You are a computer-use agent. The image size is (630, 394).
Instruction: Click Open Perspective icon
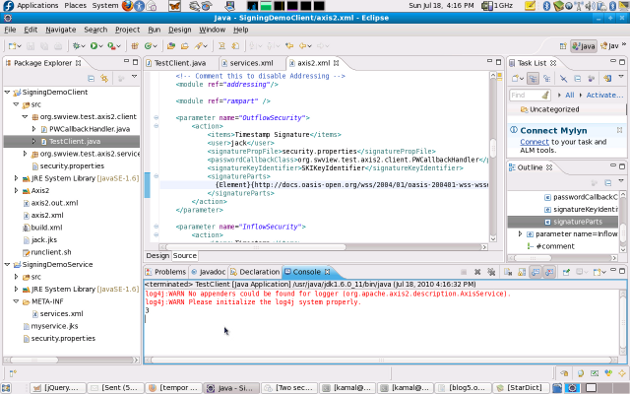[563, 46]
